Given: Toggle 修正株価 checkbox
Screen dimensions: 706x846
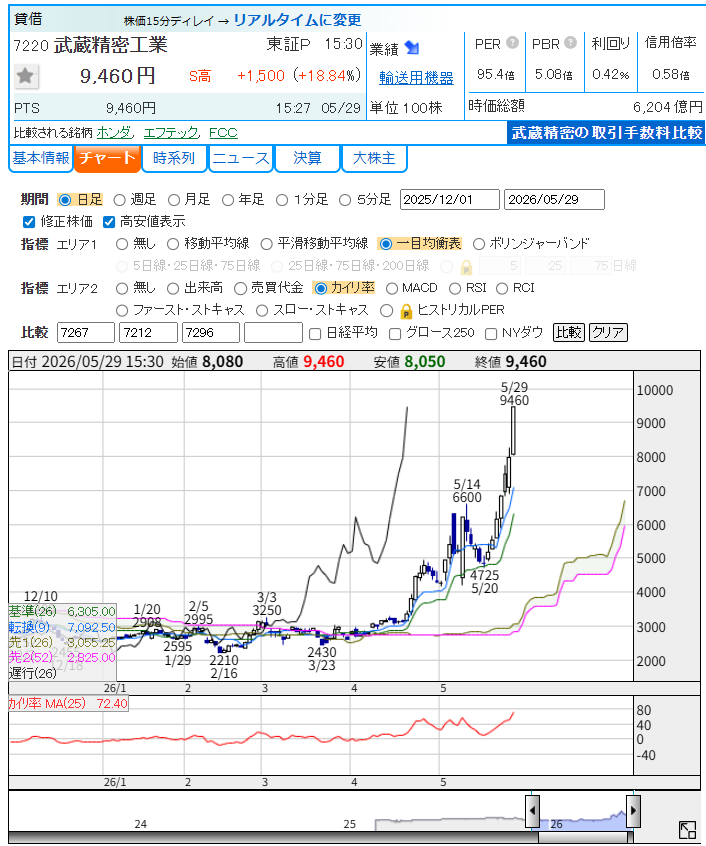Looking at the screenshot, I should click(29, 222).
